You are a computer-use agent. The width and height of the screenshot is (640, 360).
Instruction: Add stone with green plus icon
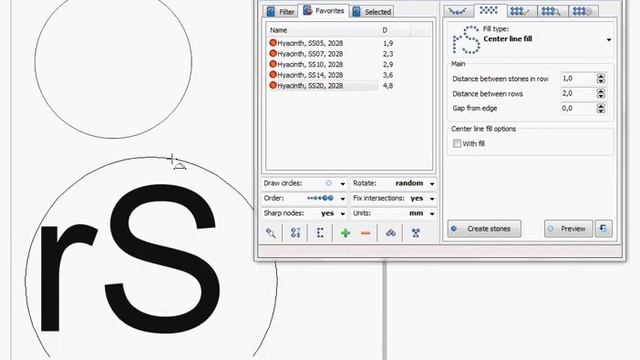[345, 233]
